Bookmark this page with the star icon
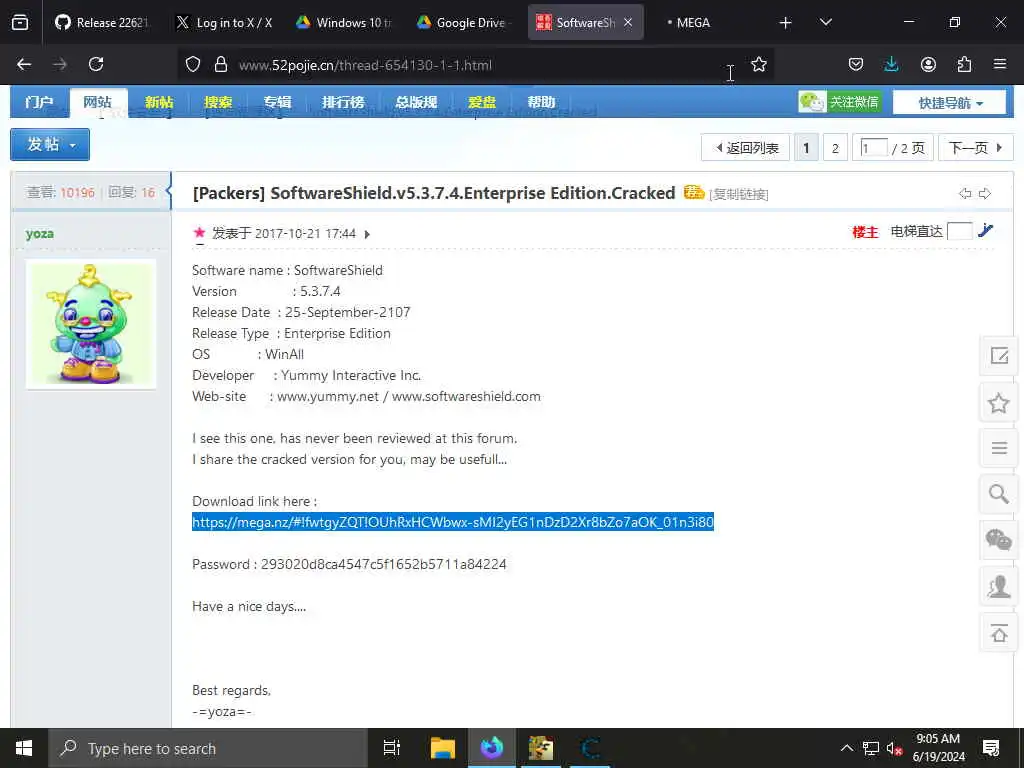The height and width of the screenshot is (768, 1024). tap(758, 64)
